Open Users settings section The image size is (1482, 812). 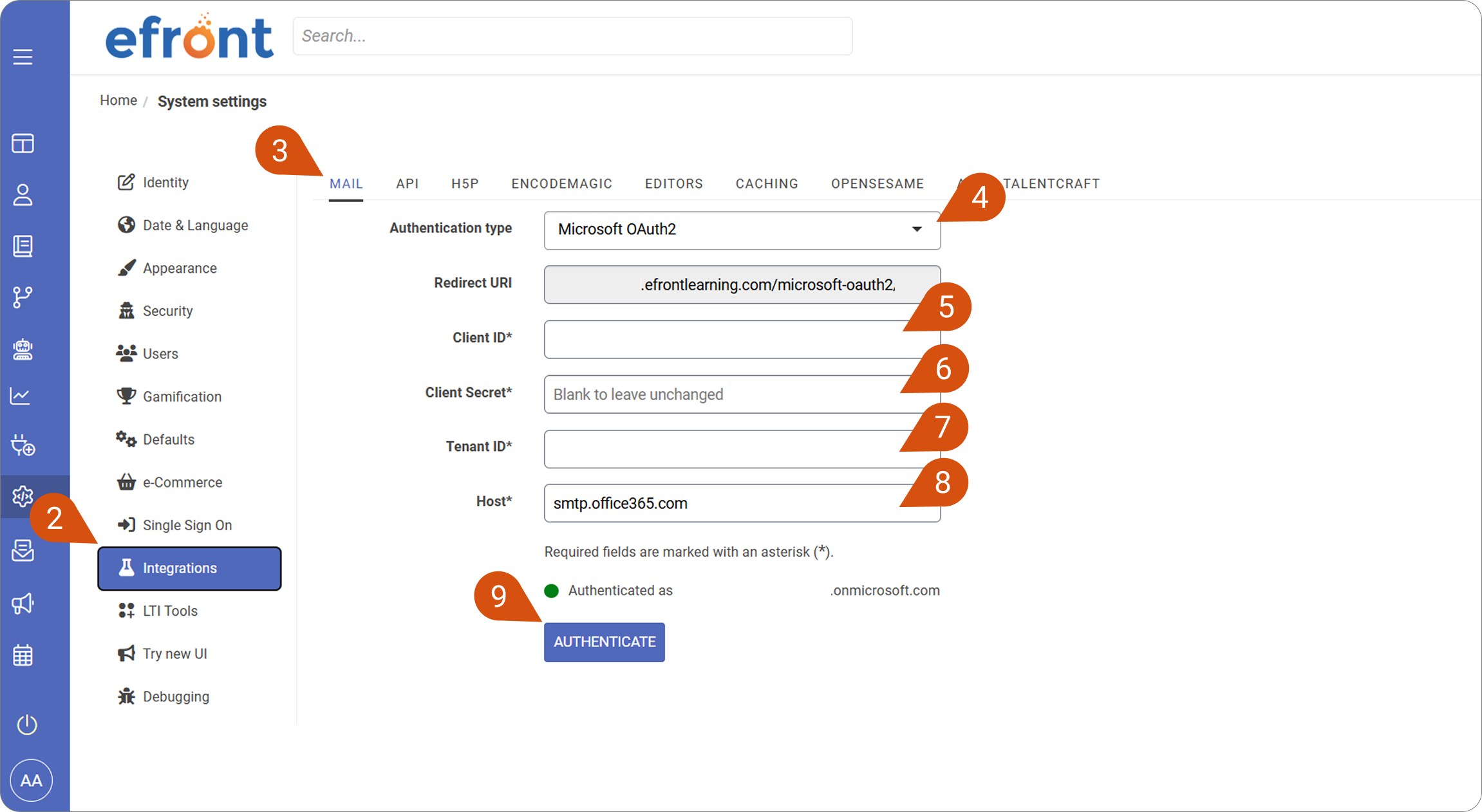point(147,354)
